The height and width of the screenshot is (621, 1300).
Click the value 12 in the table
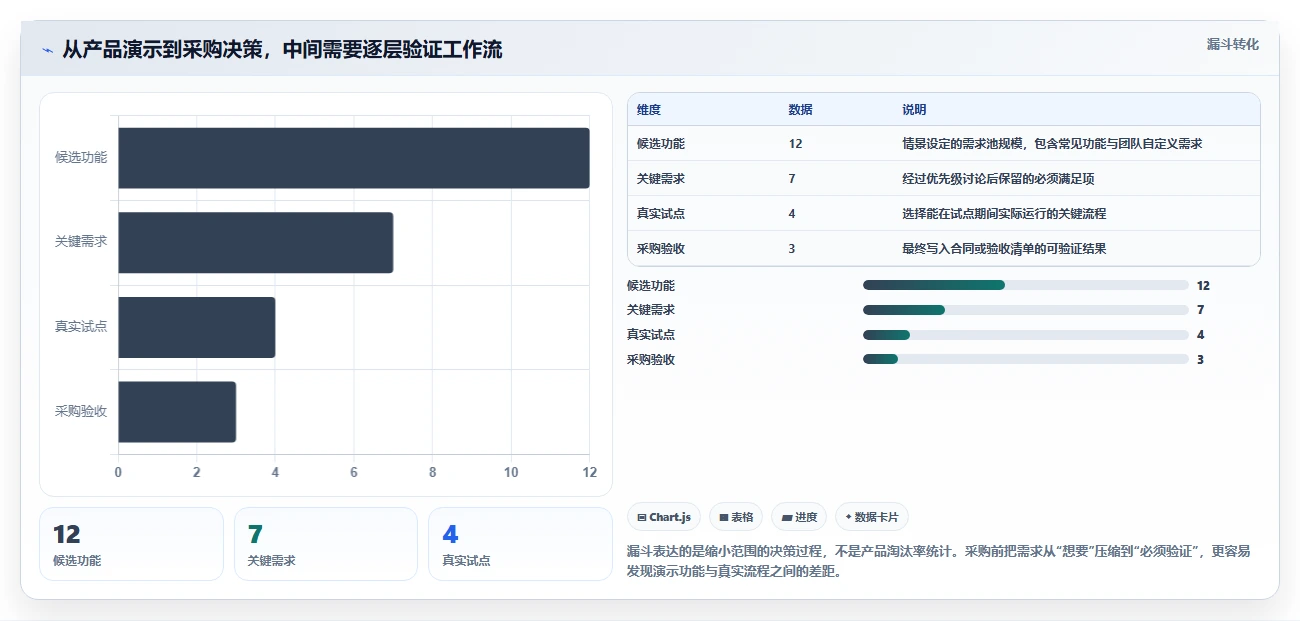coord(795,144)
